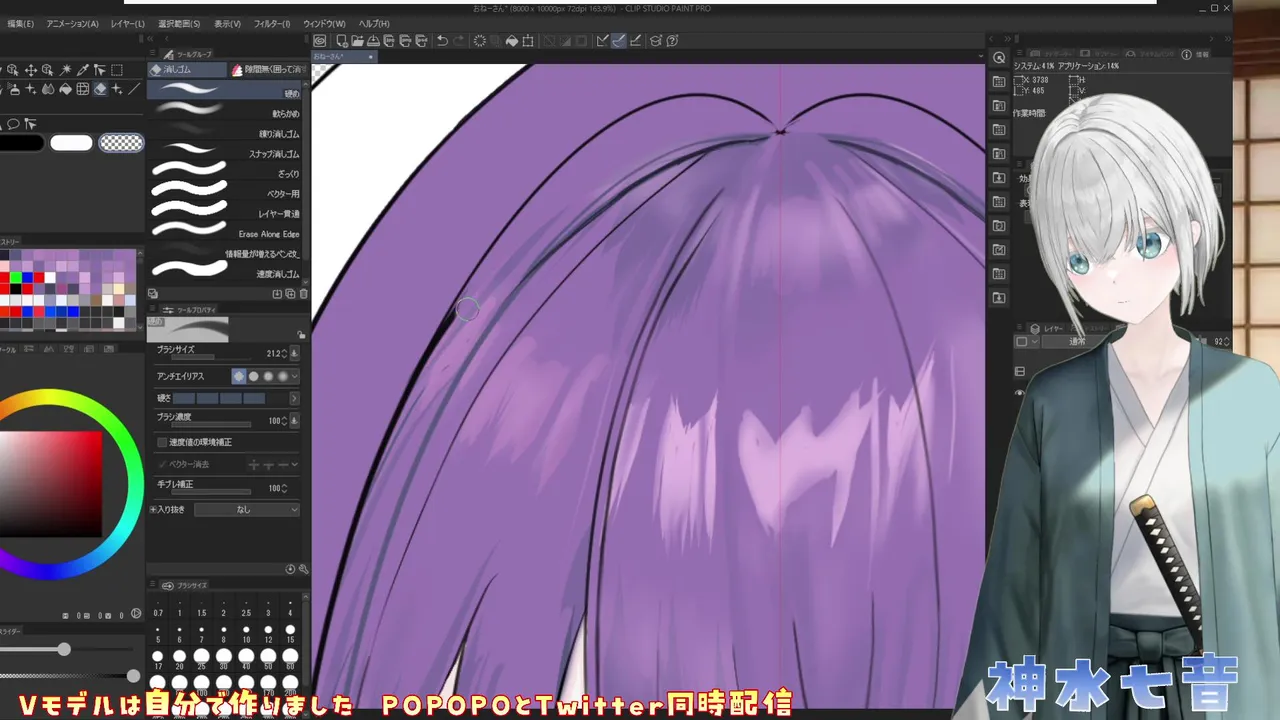
Task: Open a file via folder icon
Action: click(x=358, y=41)
